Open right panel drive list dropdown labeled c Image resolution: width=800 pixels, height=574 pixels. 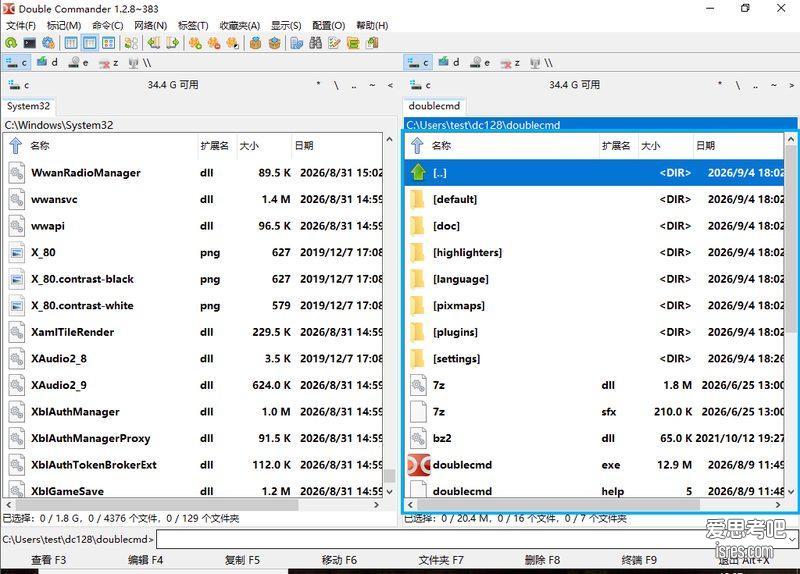point(420,85)
